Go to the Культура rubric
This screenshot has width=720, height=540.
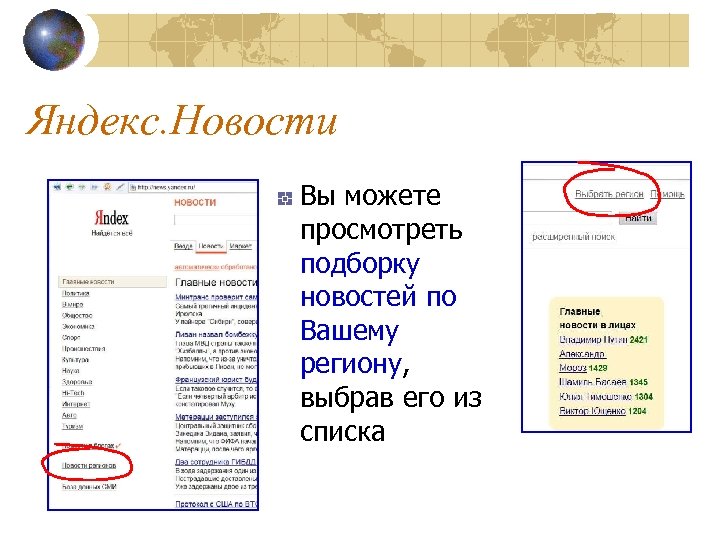tap(75, 360)
